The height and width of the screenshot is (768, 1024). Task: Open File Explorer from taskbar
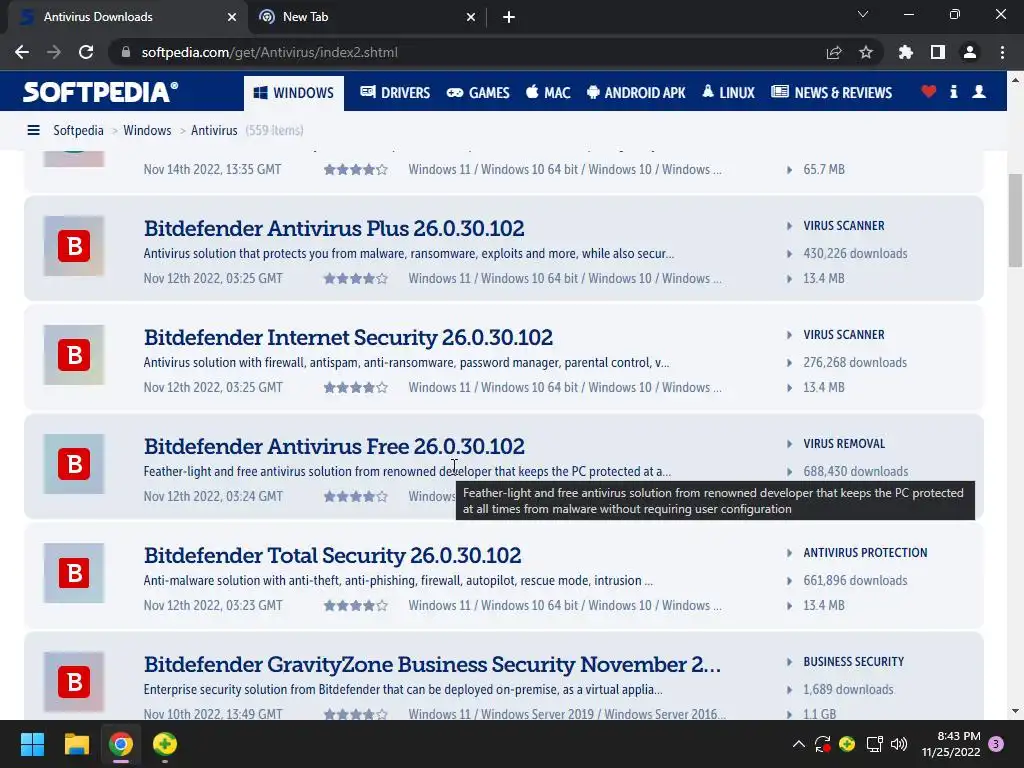click(76, 744)
